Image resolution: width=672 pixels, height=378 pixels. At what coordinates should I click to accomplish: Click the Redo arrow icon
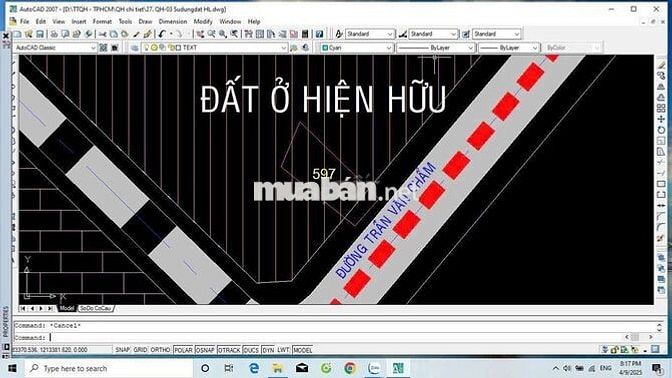pyautogui.click(x=180, y=34)
